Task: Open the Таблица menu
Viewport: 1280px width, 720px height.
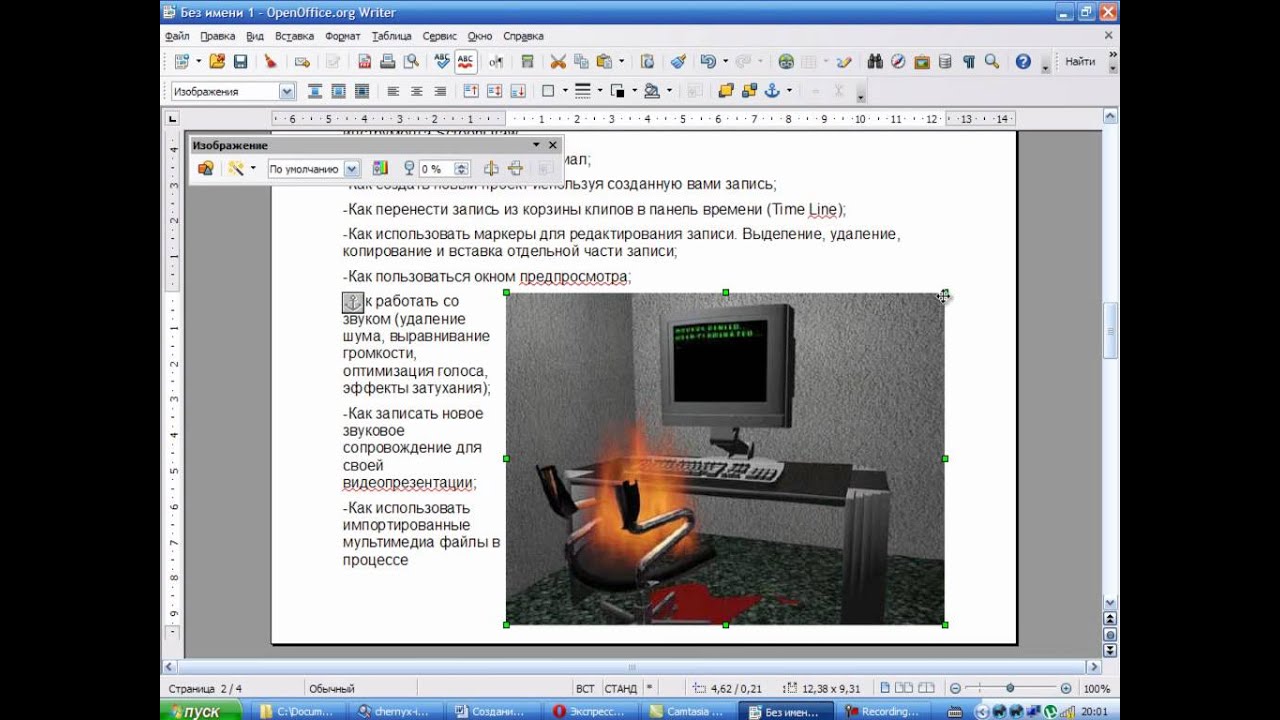Action: click(391, 36)
